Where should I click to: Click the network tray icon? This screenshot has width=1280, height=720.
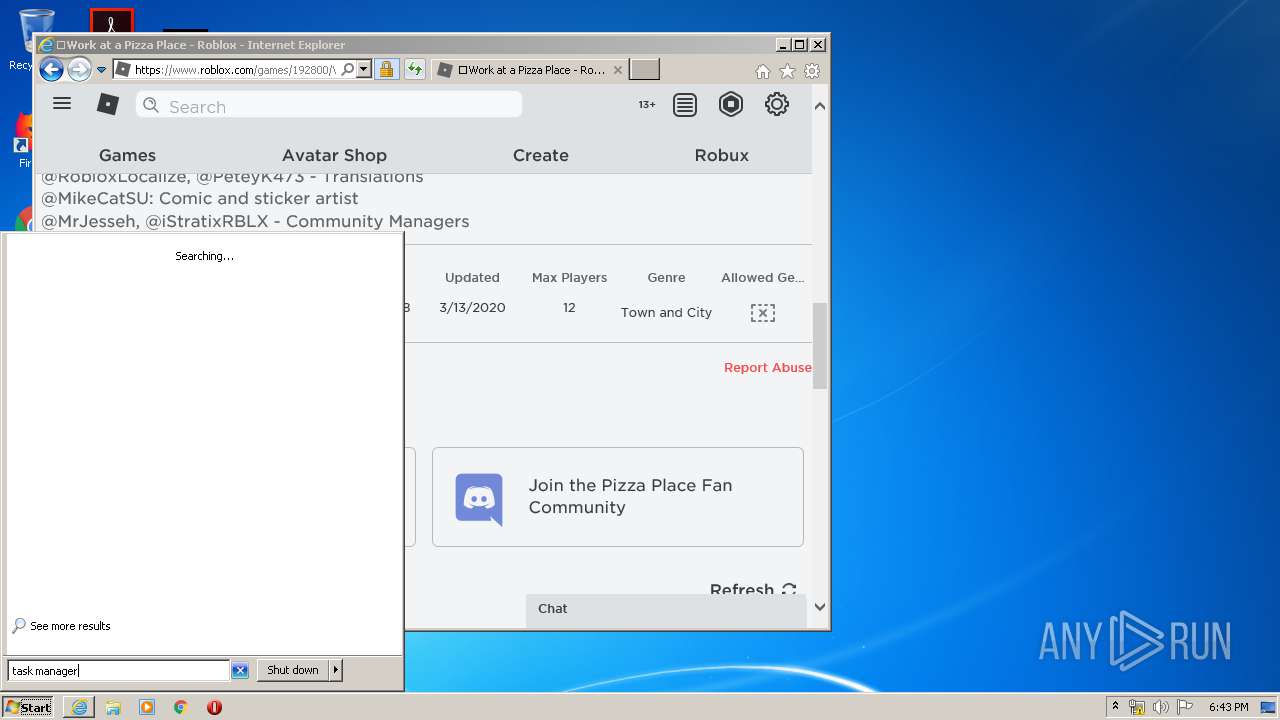(x=1137, y=707)
